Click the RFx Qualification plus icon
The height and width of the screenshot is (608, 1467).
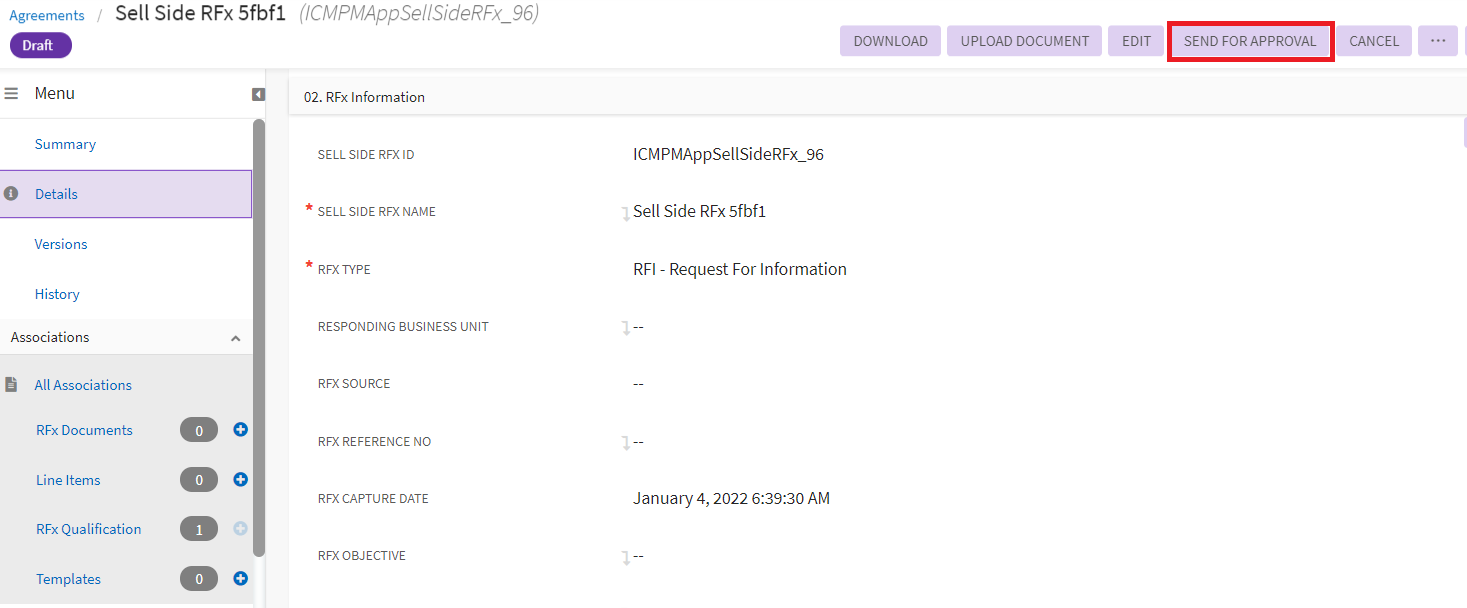240,529
